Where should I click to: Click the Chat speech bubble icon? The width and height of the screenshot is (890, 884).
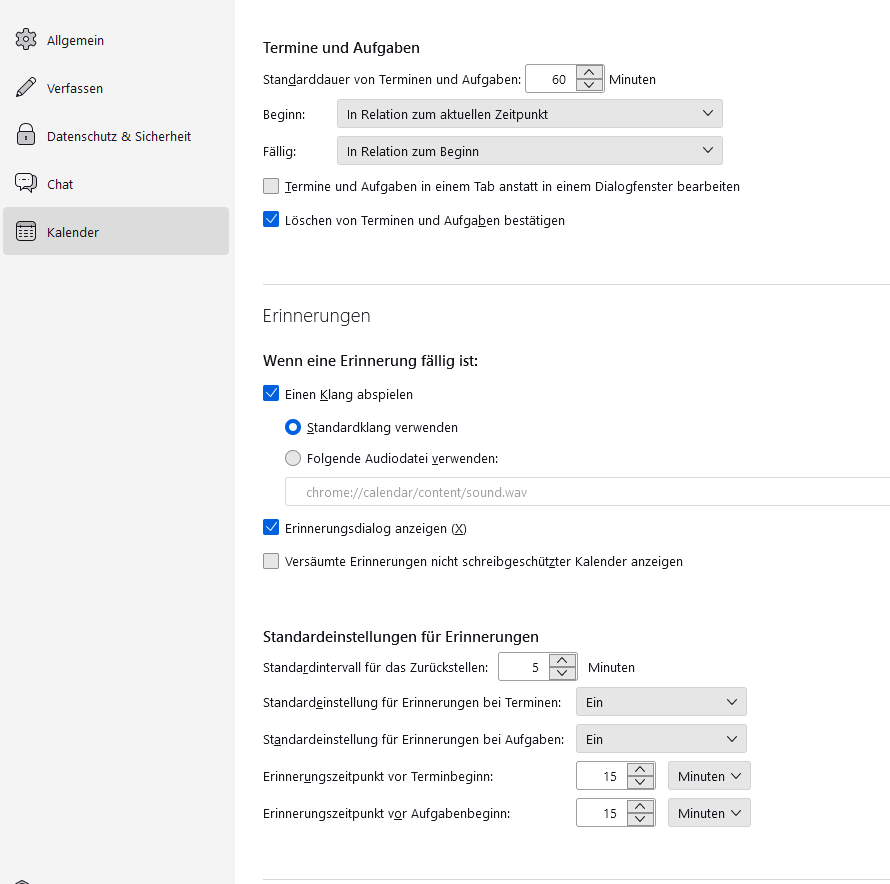[x=26, y=184]
